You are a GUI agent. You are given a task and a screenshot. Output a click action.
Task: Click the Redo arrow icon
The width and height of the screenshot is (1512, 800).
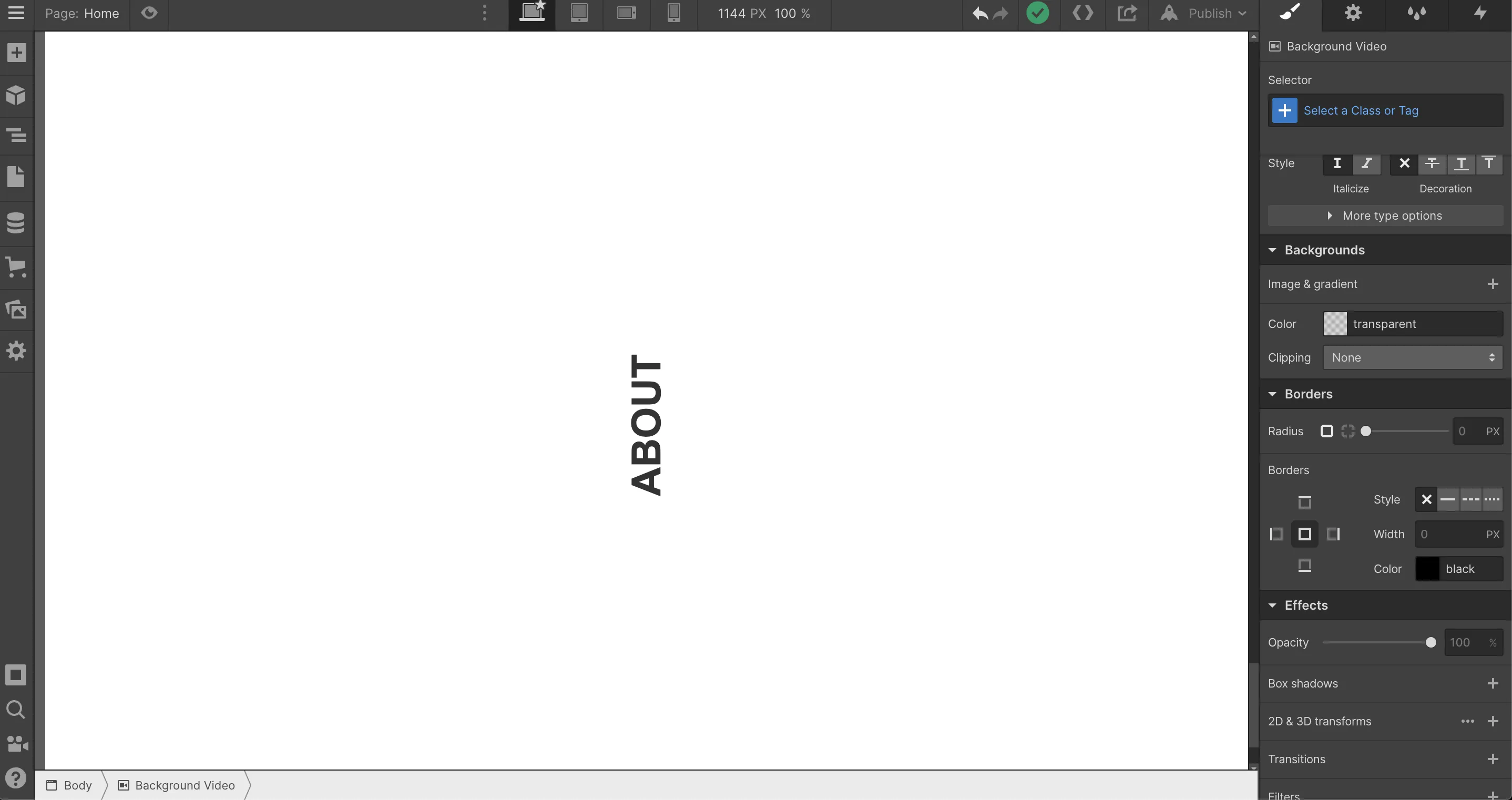(1001, 13)
